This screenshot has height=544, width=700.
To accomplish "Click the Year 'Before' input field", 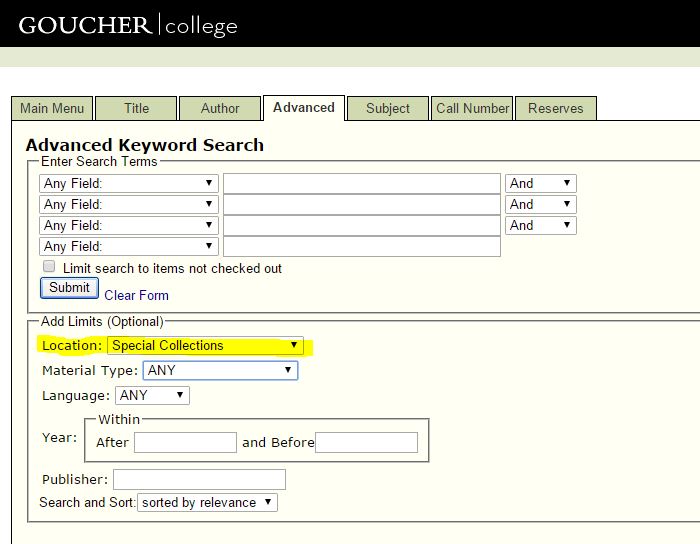I will point(366,442).
